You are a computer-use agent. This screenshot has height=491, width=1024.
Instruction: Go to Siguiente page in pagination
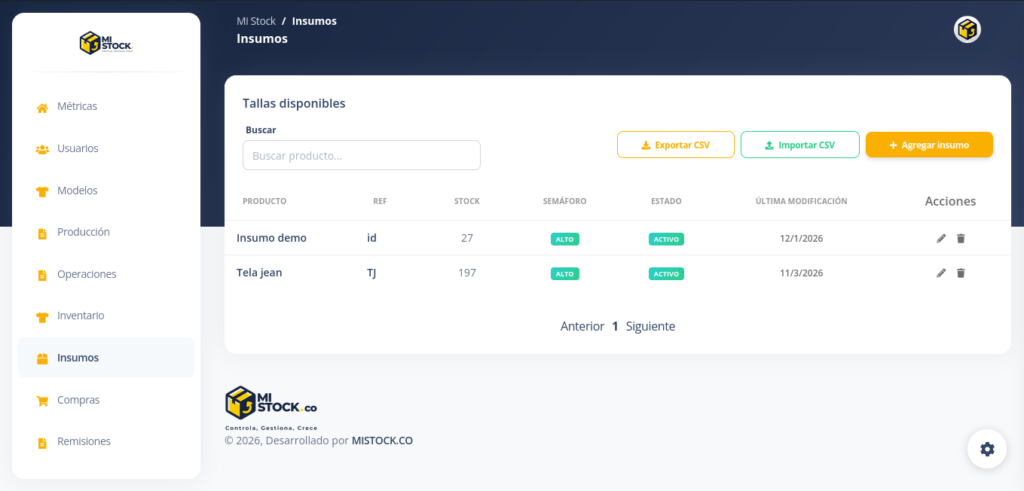tap(650, 326)
